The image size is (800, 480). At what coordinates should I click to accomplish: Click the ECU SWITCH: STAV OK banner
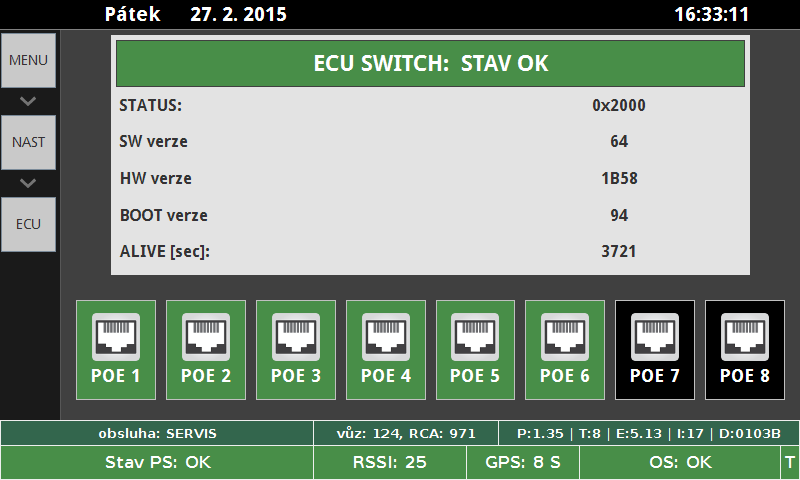(x=431, y=63)
